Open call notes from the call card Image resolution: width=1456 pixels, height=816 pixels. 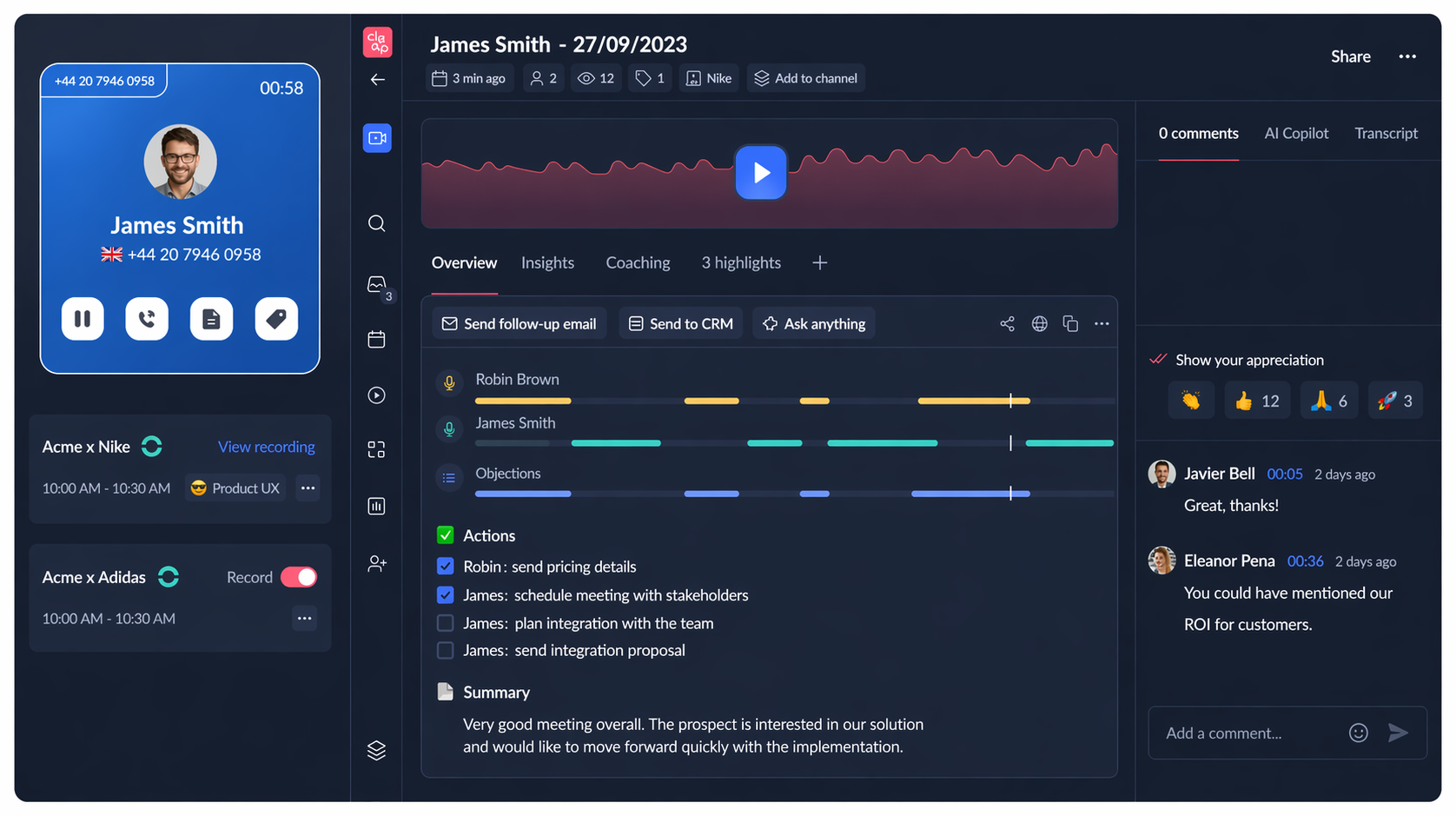tap(211, 319)
